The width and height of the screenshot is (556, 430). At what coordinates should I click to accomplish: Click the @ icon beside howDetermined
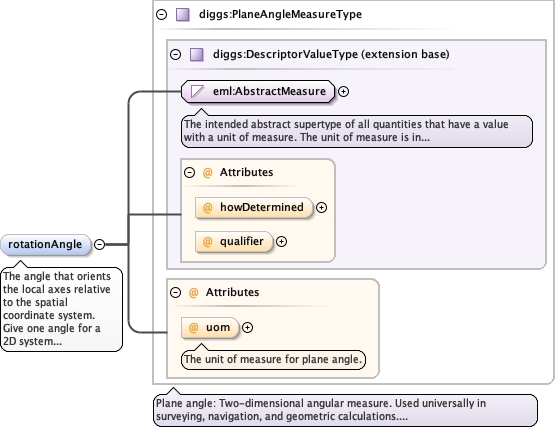(207, 207)
